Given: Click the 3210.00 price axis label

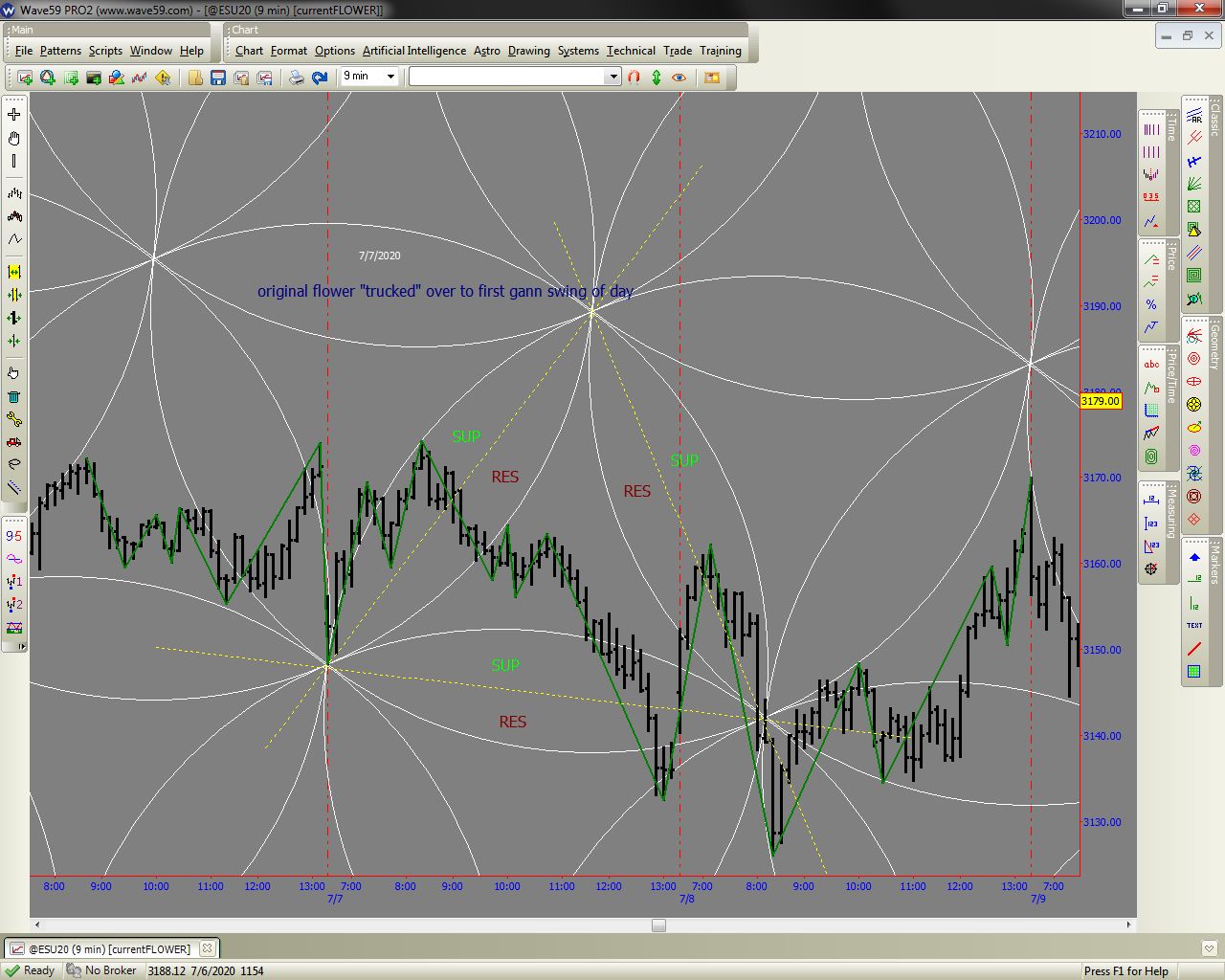Looking at the screenshot, I should 1102,134.
